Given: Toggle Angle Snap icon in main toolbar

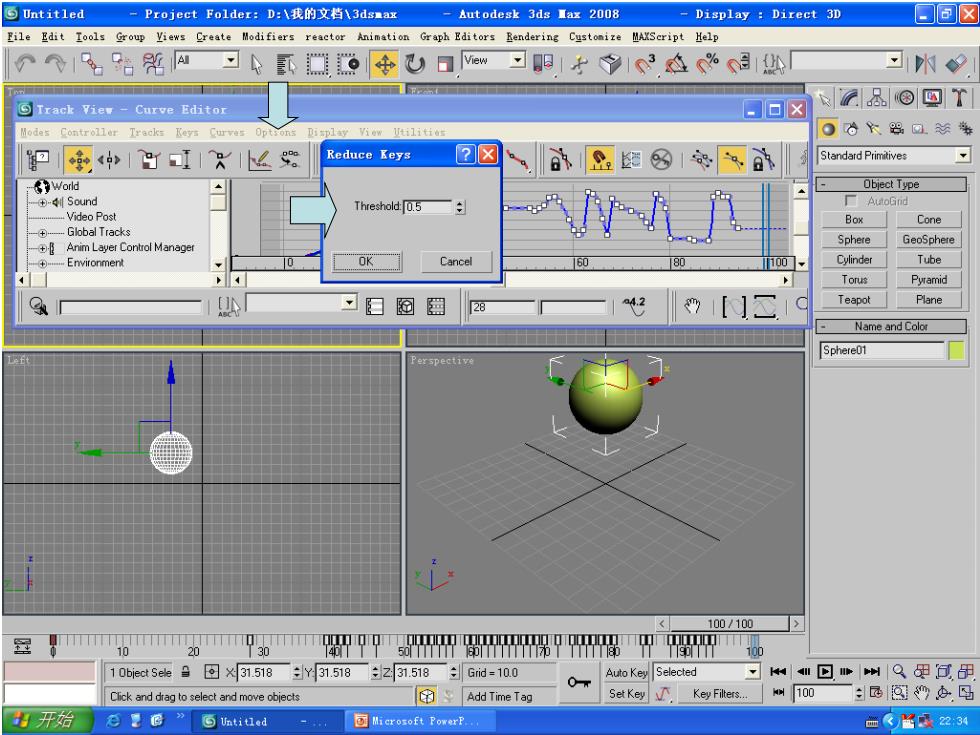Looking at the screenshot, I should 676,63.
